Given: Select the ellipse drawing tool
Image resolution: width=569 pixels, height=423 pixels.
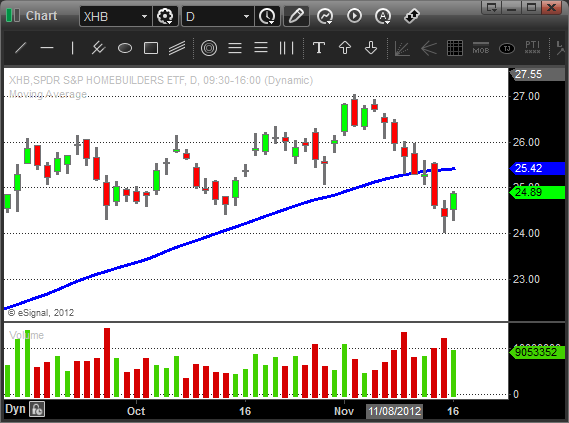Looking at the screenshot, I should coord(125,48).
